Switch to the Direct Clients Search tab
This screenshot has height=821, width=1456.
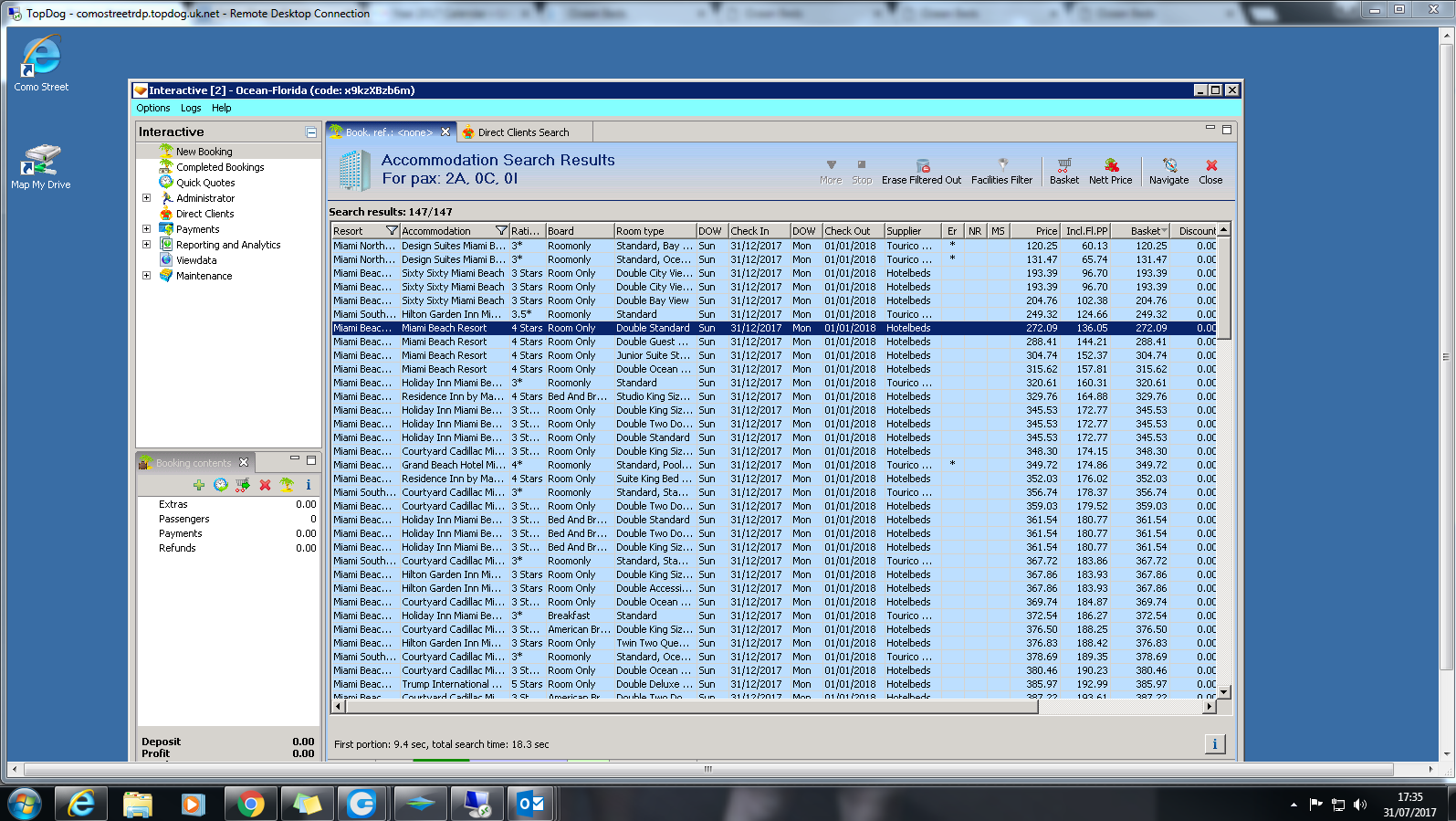coord(523,132)
